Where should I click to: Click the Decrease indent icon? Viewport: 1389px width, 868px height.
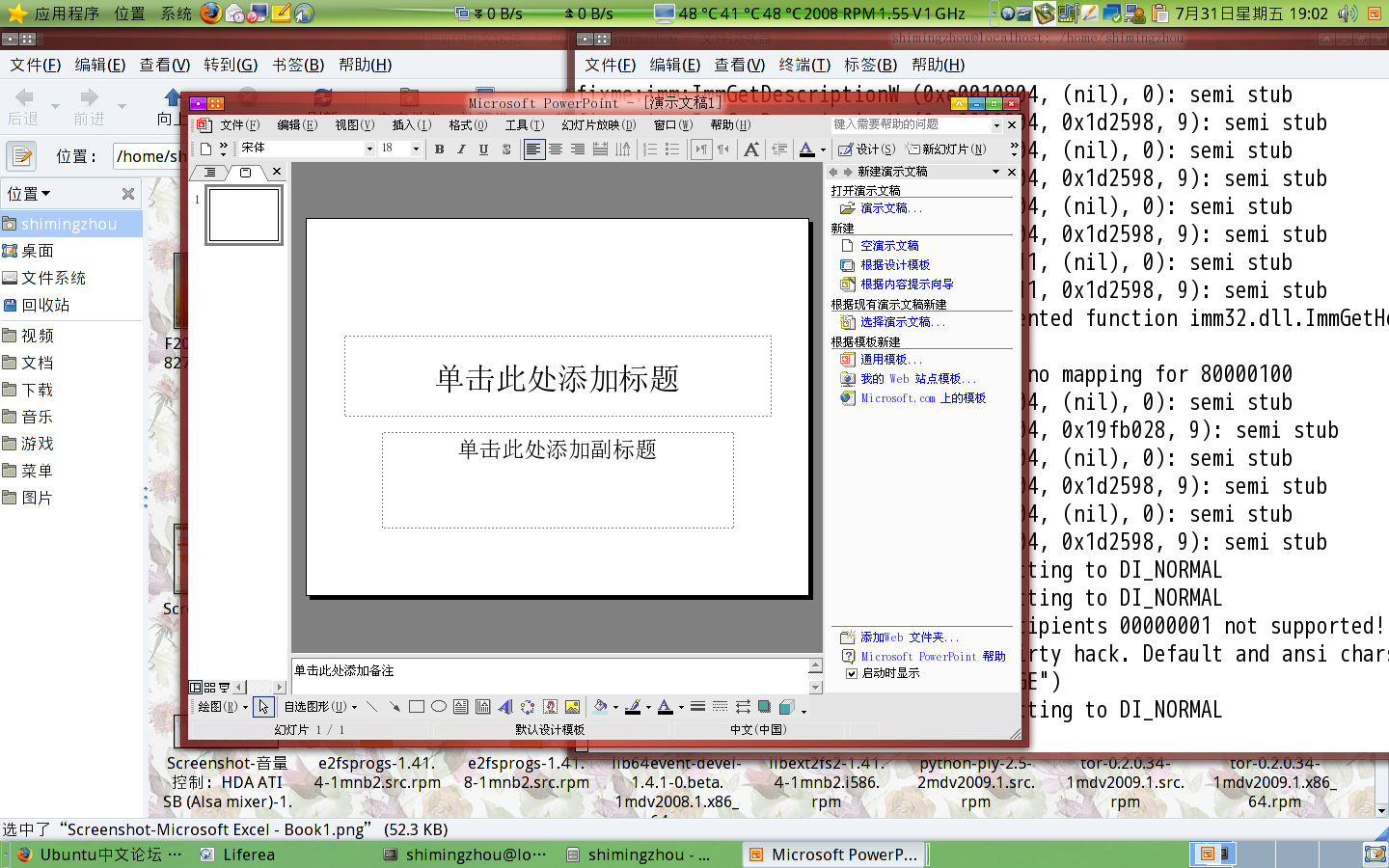(x=779, y=149)
